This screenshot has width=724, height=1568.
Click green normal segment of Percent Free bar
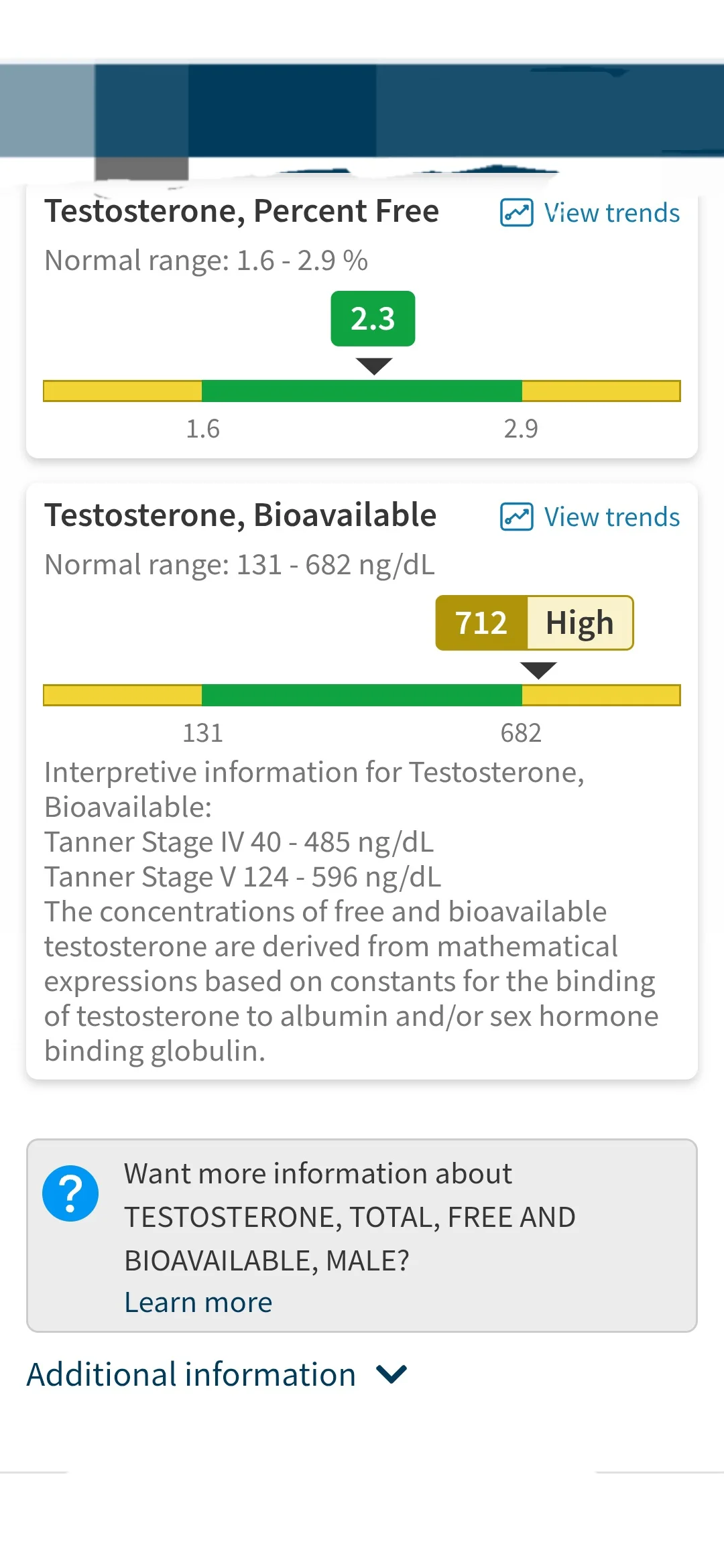(x=362, y=391)
